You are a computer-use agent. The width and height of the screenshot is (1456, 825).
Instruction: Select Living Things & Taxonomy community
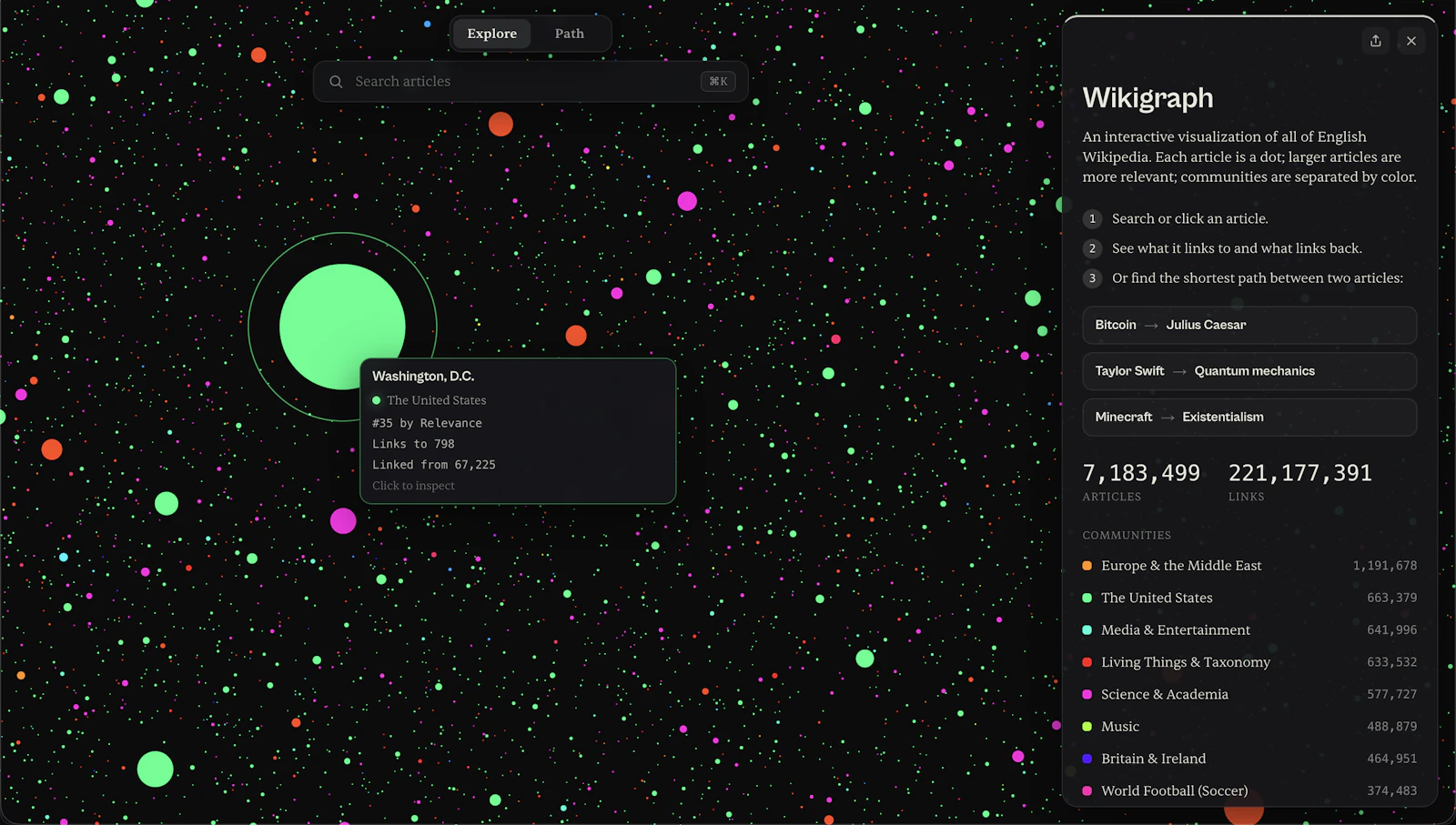tap(1249, 662)
